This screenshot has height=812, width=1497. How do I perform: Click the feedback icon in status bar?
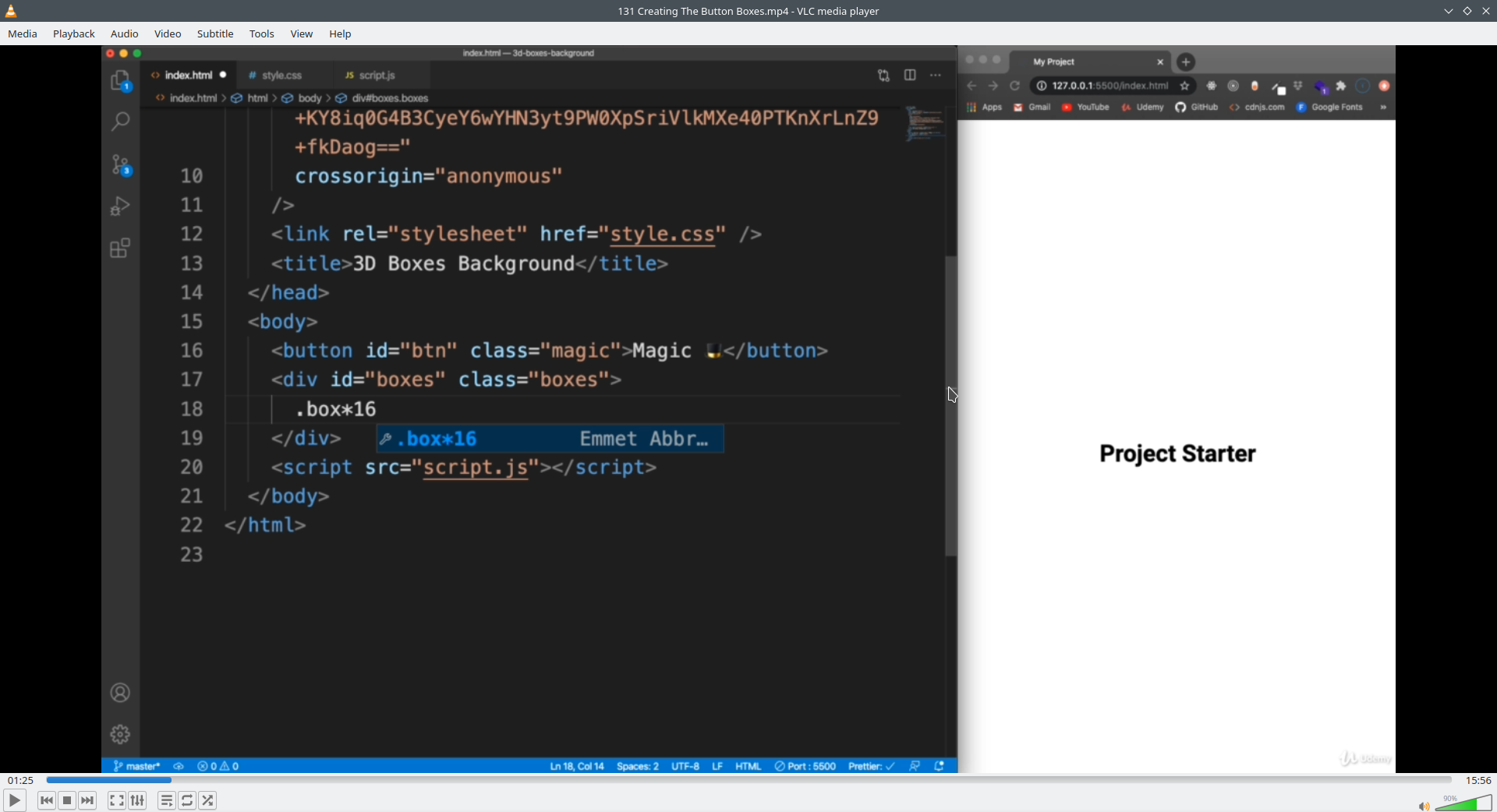point(915,766)
